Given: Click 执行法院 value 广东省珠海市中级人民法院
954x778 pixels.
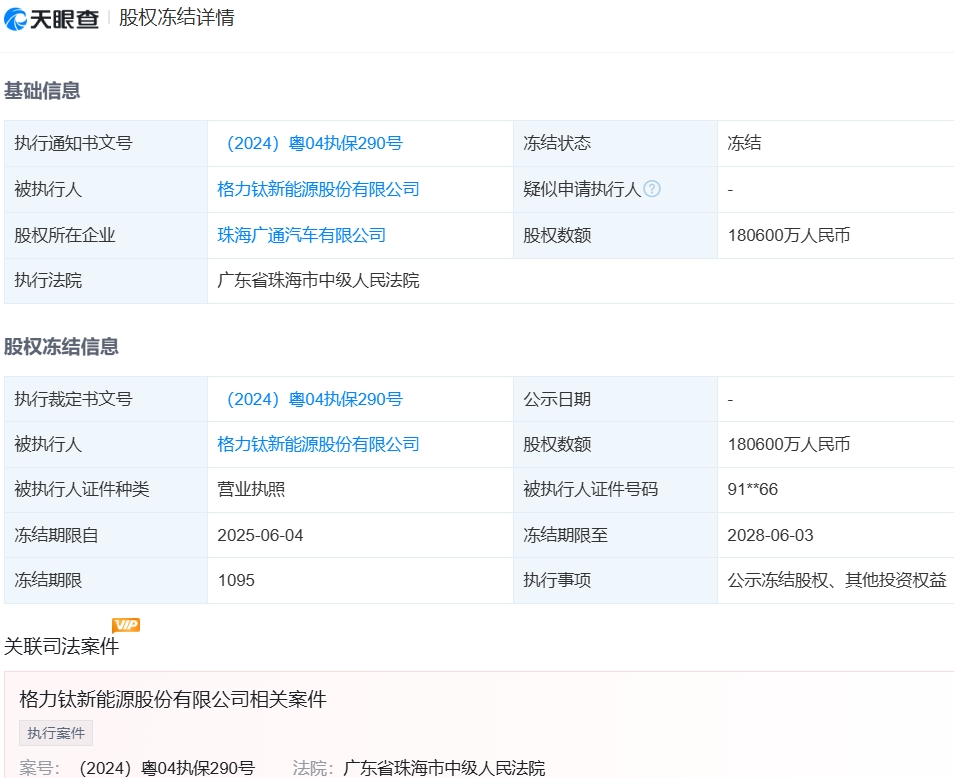Looking at the screenshot, I should tap(318, 280).
